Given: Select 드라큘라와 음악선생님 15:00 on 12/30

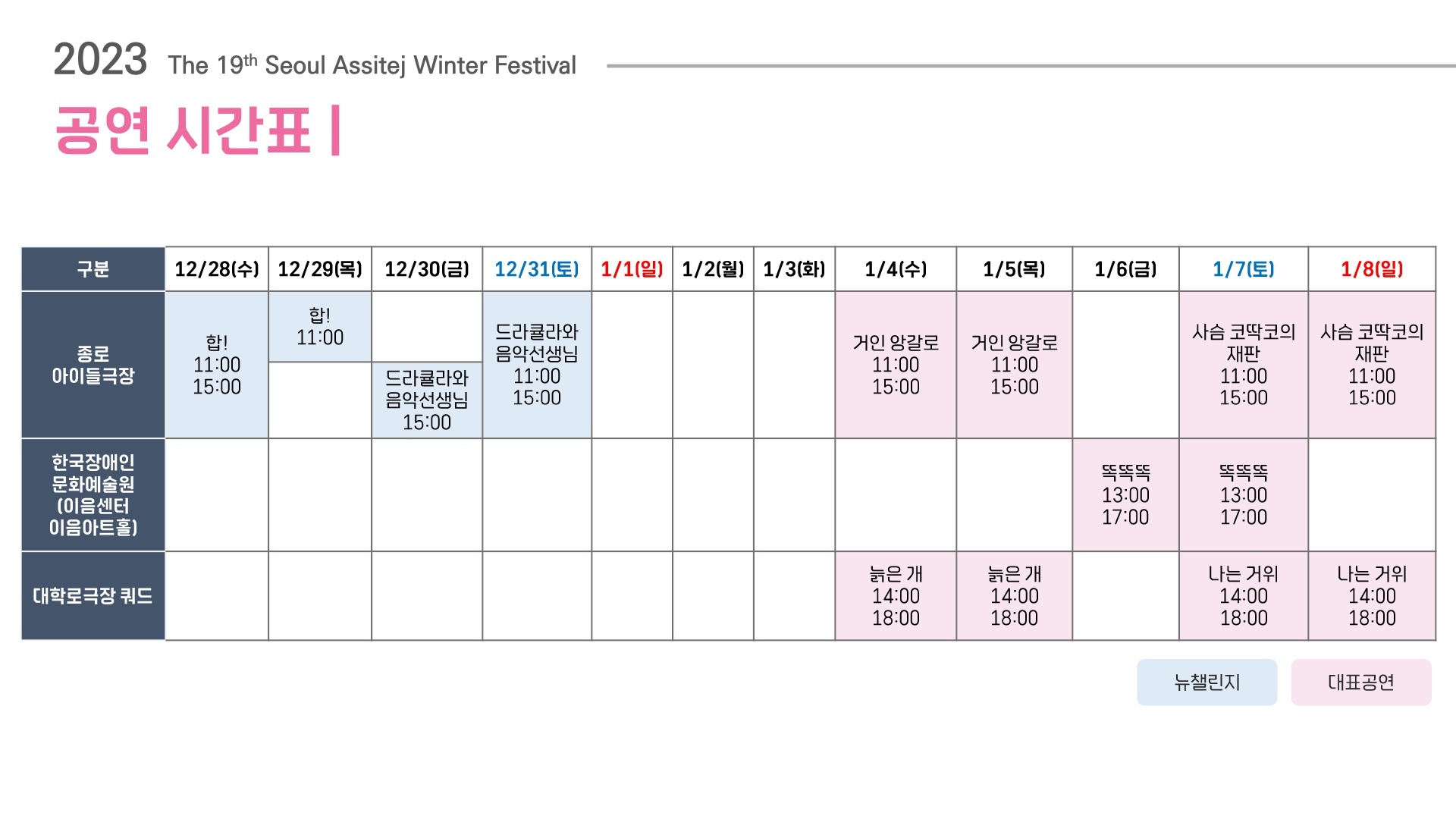Looking at the screenshot, I should click(x=427, y=400).
